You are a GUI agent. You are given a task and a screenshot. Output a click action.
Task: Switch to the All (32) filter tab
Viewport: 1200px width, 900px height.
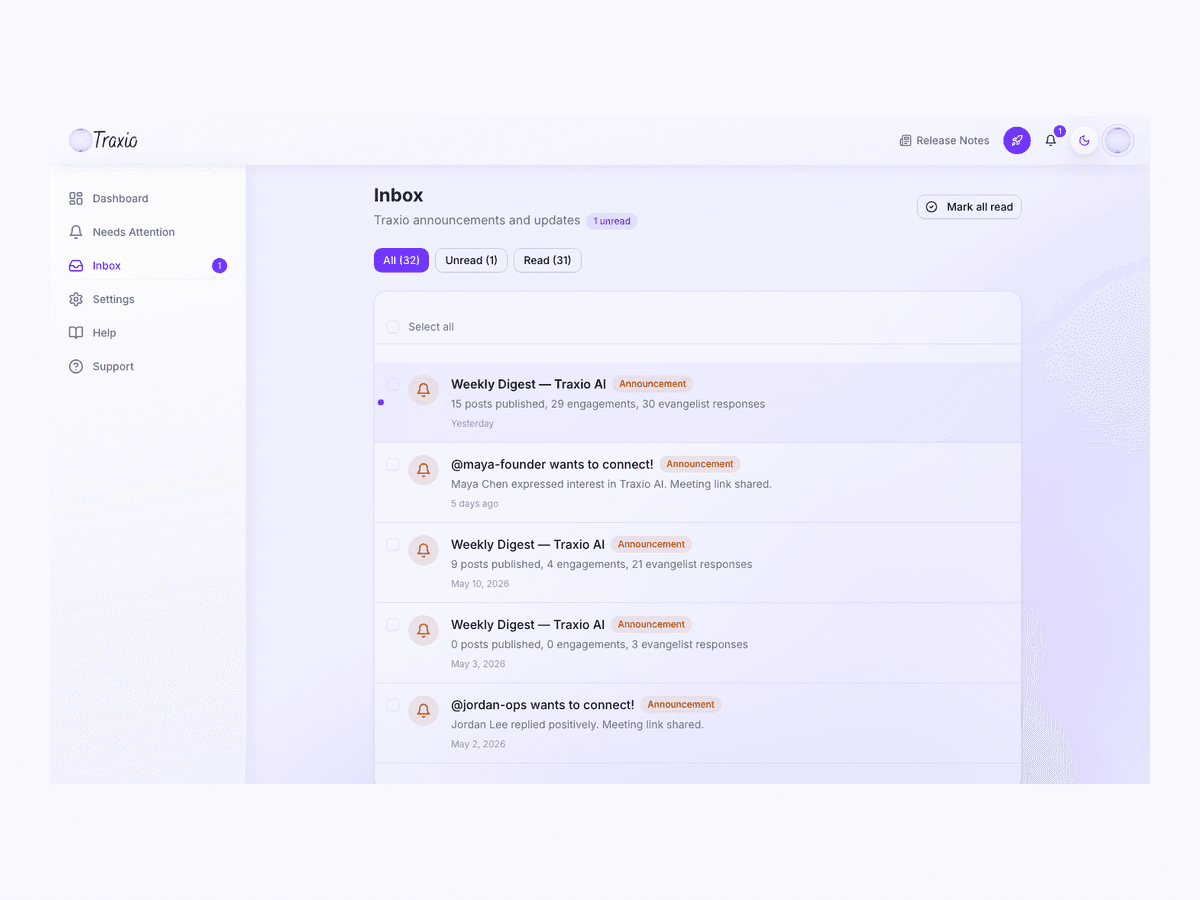(x=401, y=260)
